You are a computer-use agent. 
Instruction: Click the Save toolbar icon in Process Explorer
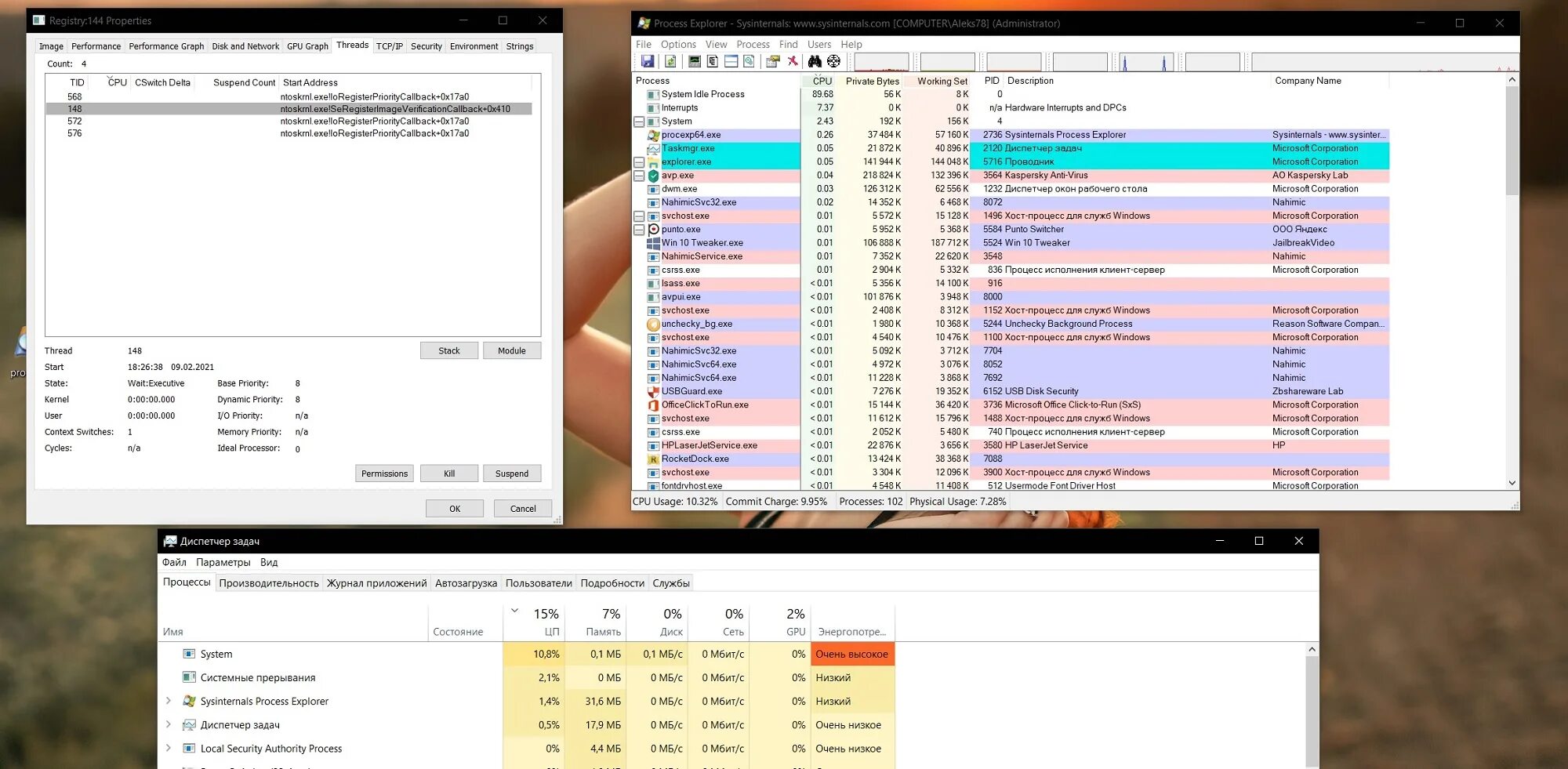[x=648, y=61]
